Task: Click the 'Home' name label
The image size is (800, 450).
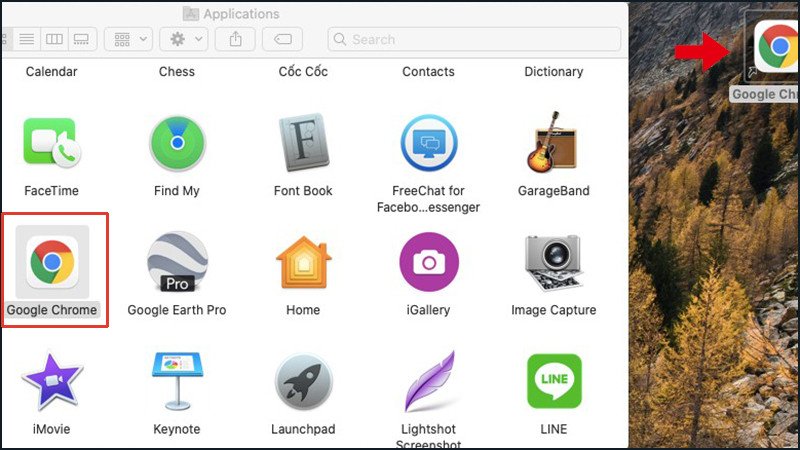Action: (x=303, y=310)
